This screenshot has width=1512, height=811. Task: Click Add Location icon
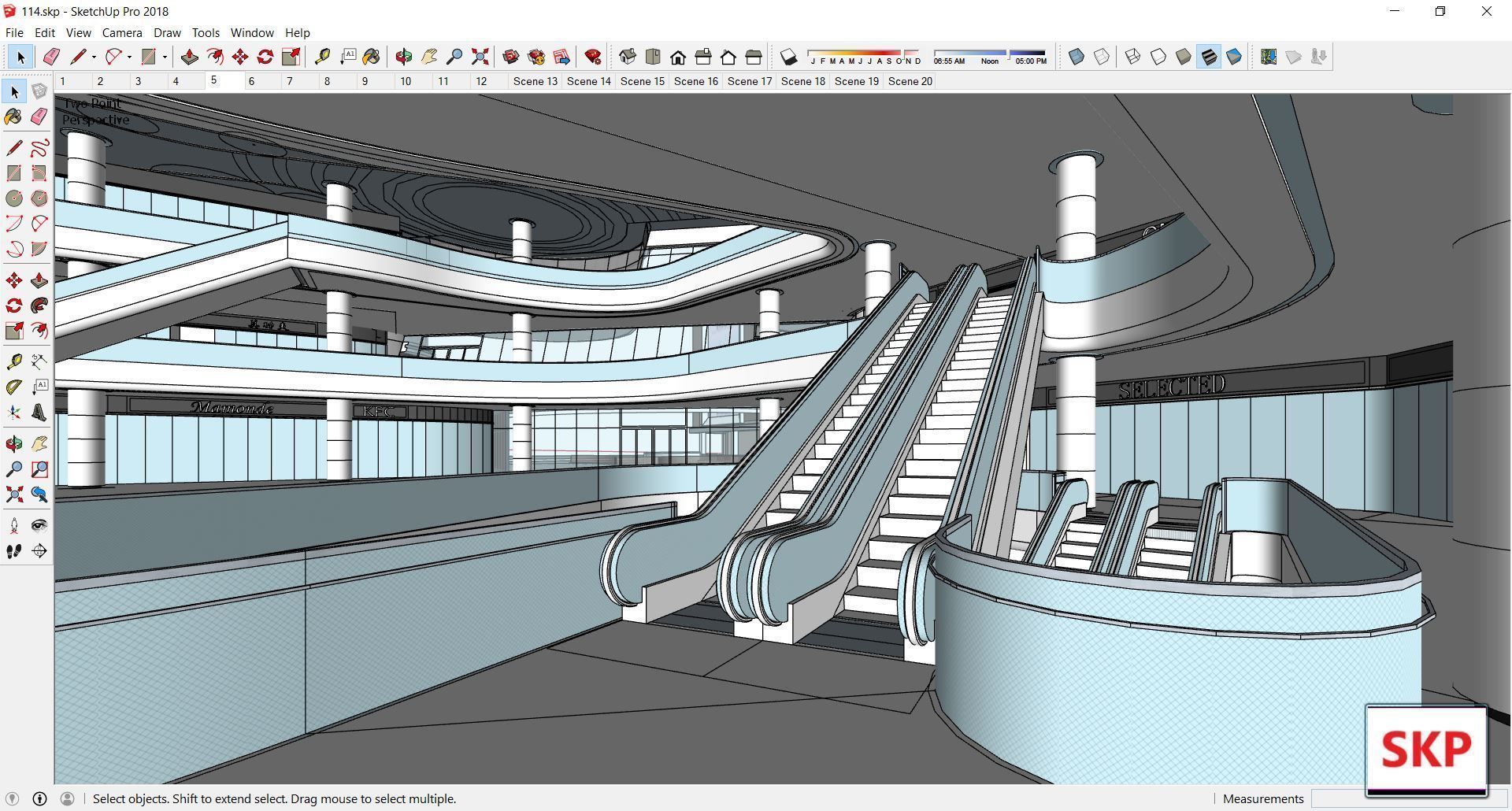point(1268,57)
